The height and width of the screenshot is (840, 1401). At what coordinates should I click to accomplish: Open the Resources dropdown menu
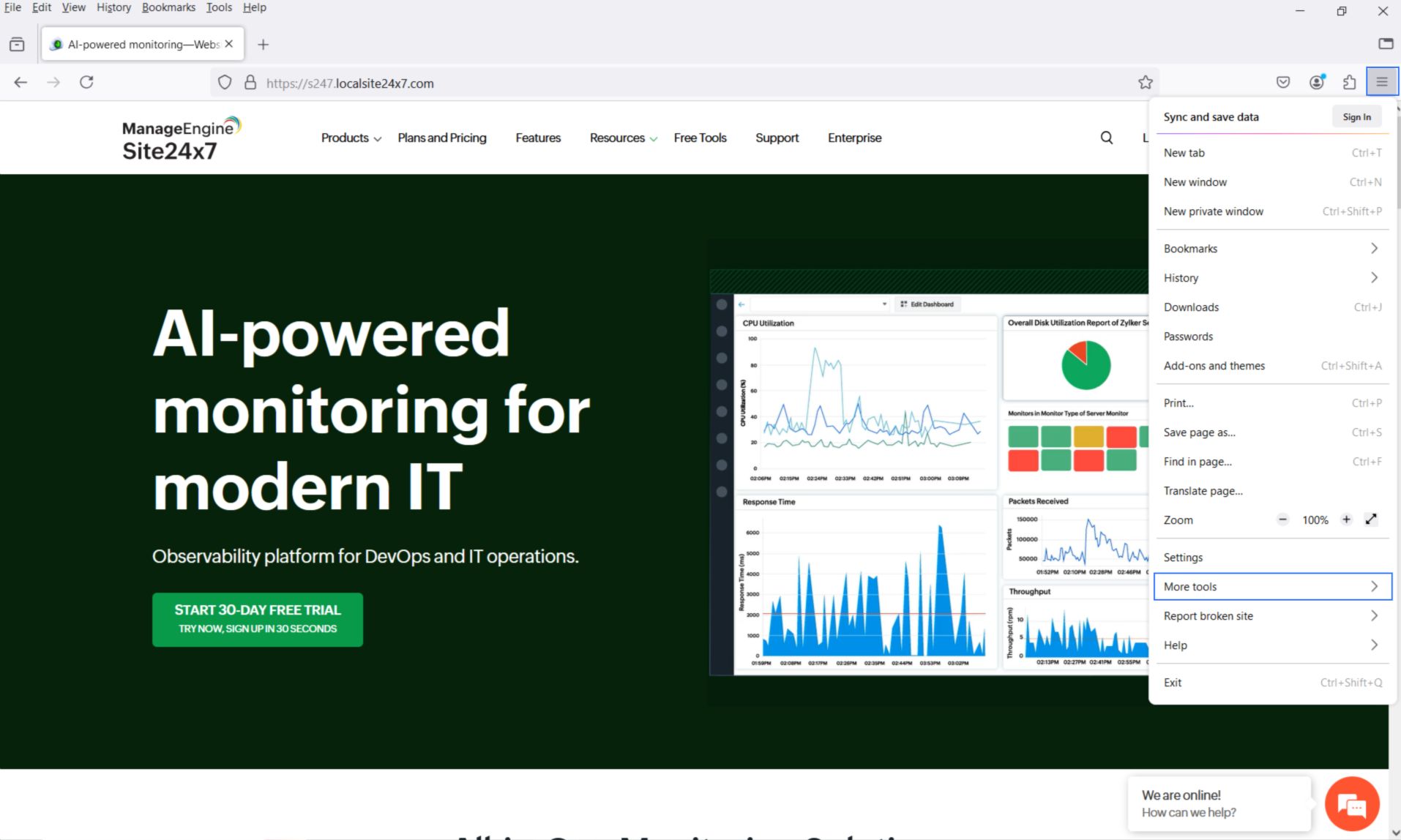tap(623, 138)
